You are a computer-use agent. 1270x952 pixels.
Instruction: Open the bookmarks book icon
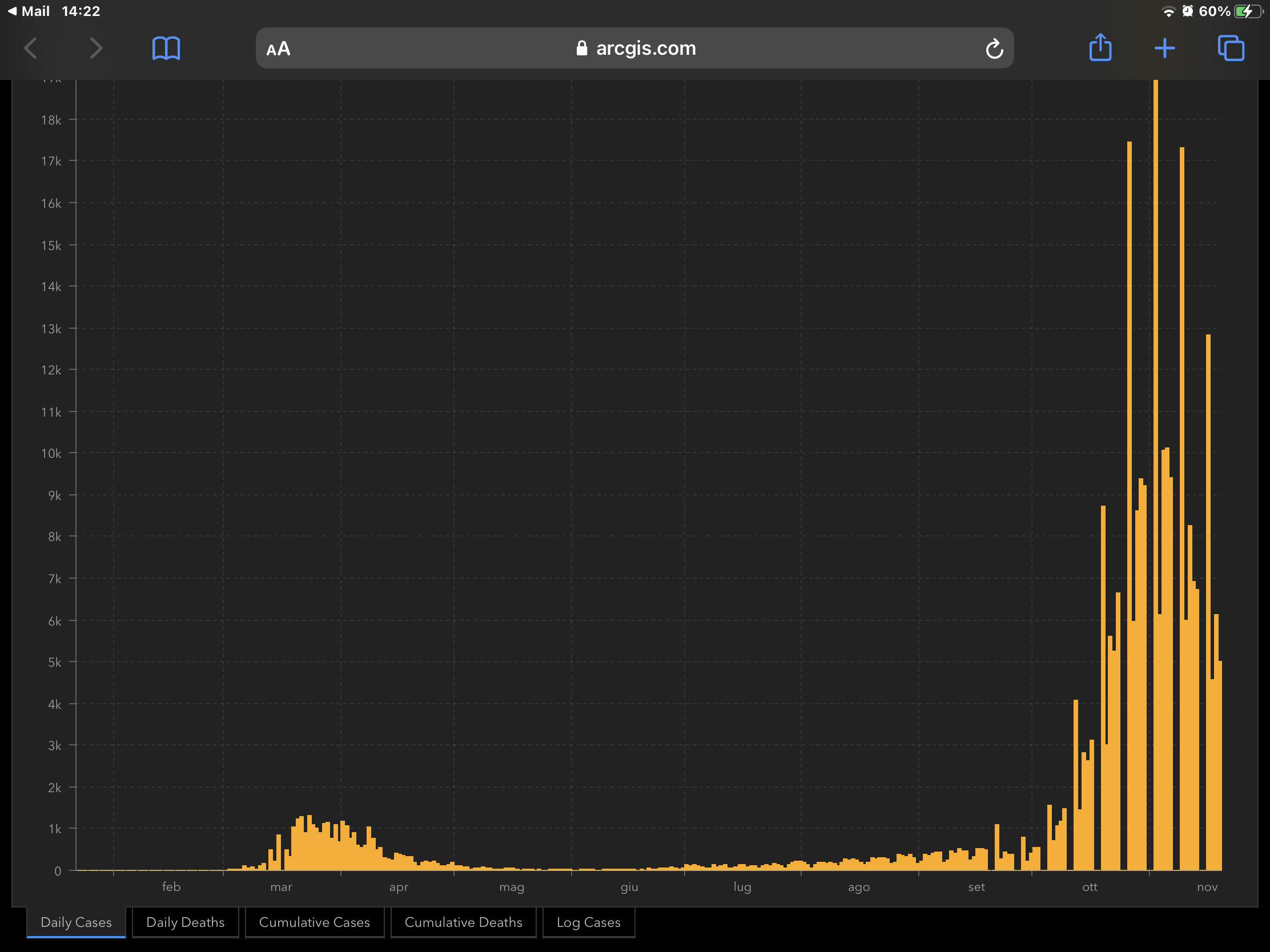(166, 48)
